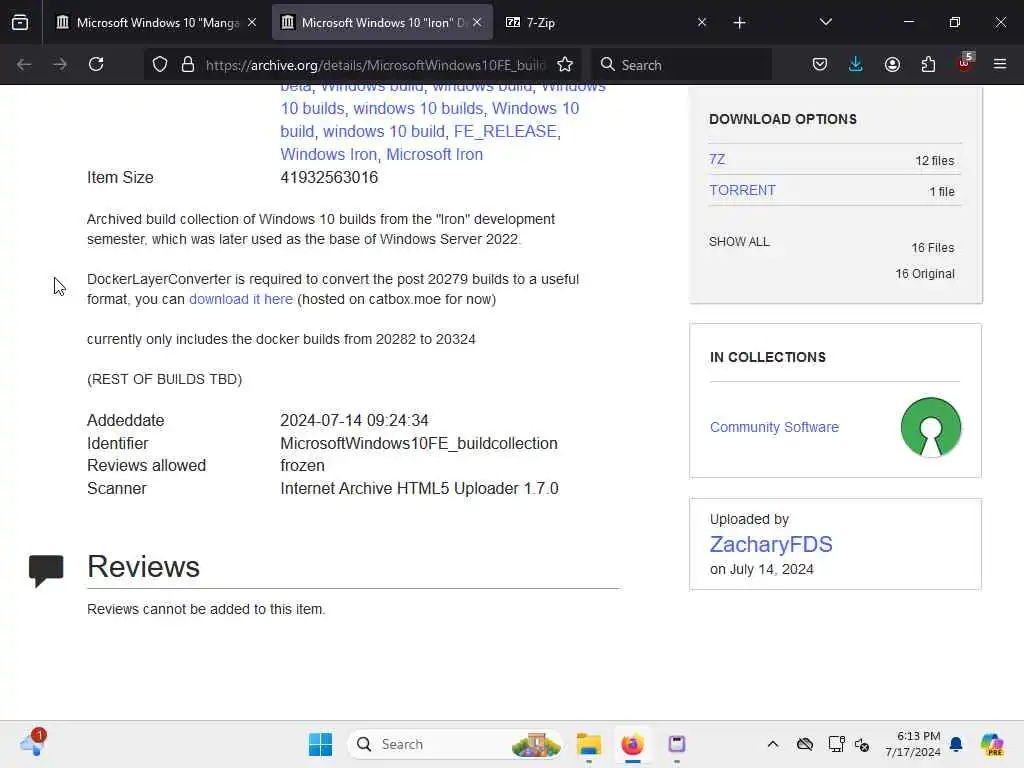The height and width of the screenshot is (768, 1024).
Task: Open the Microsoft Iron tag link
Action: tap(434, 155)
